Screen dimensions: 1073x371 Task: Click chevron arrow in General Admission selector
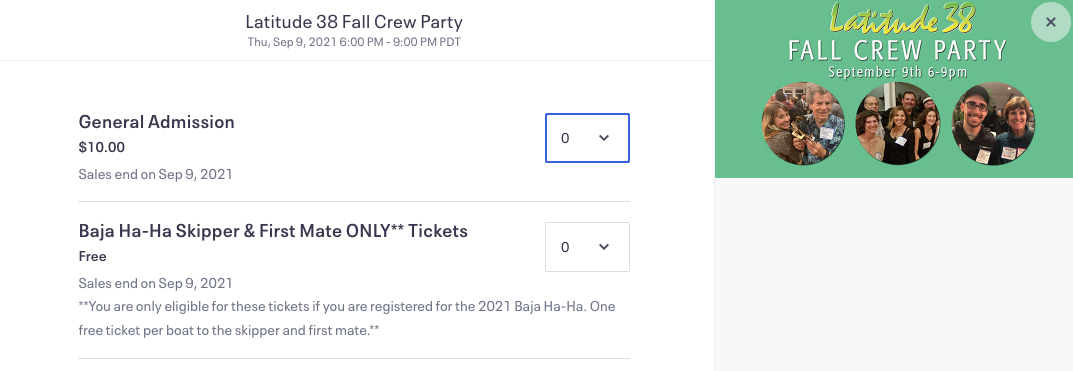point(604,138)
